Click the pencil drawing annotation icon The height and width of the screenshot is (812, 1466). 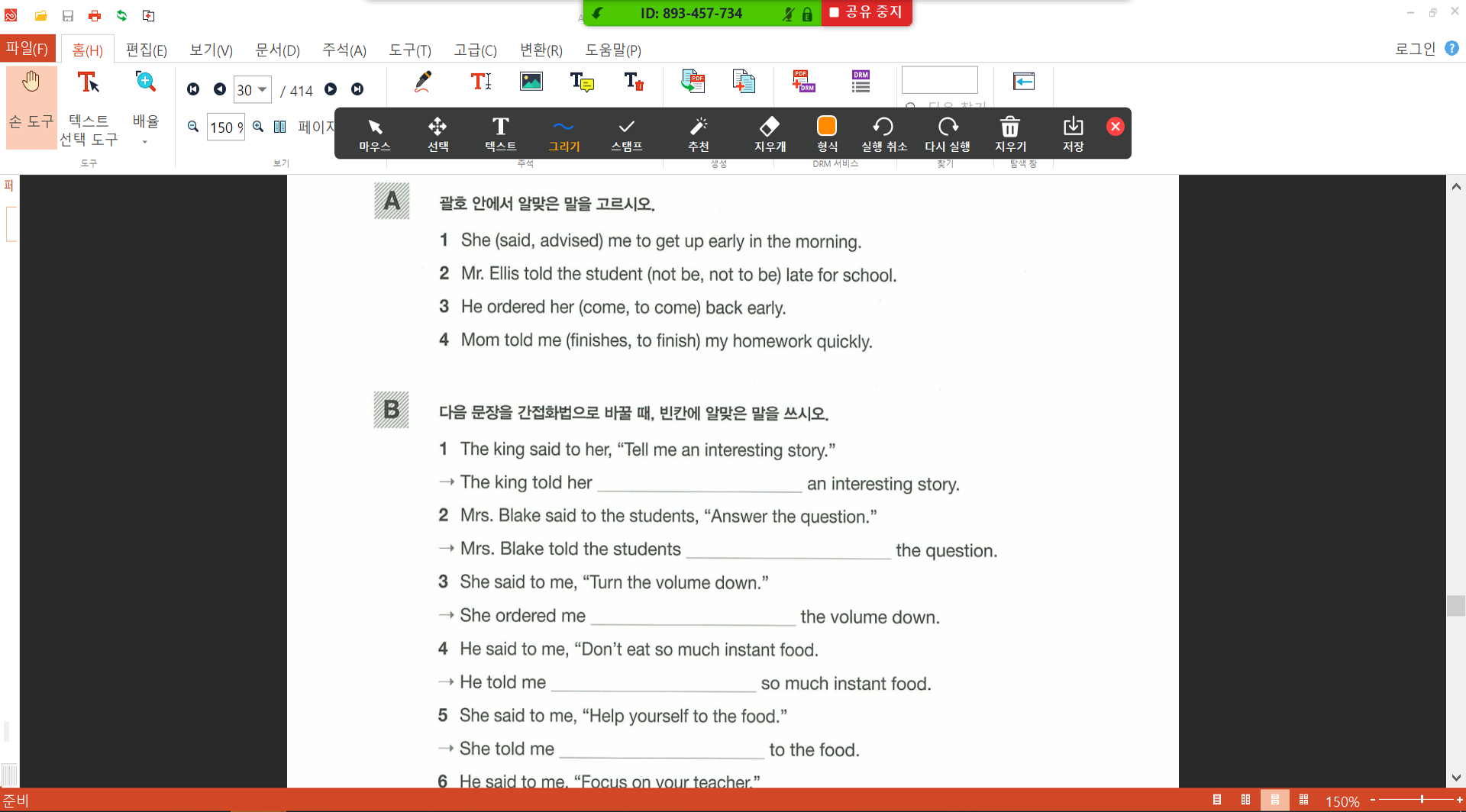click(422, 82)
